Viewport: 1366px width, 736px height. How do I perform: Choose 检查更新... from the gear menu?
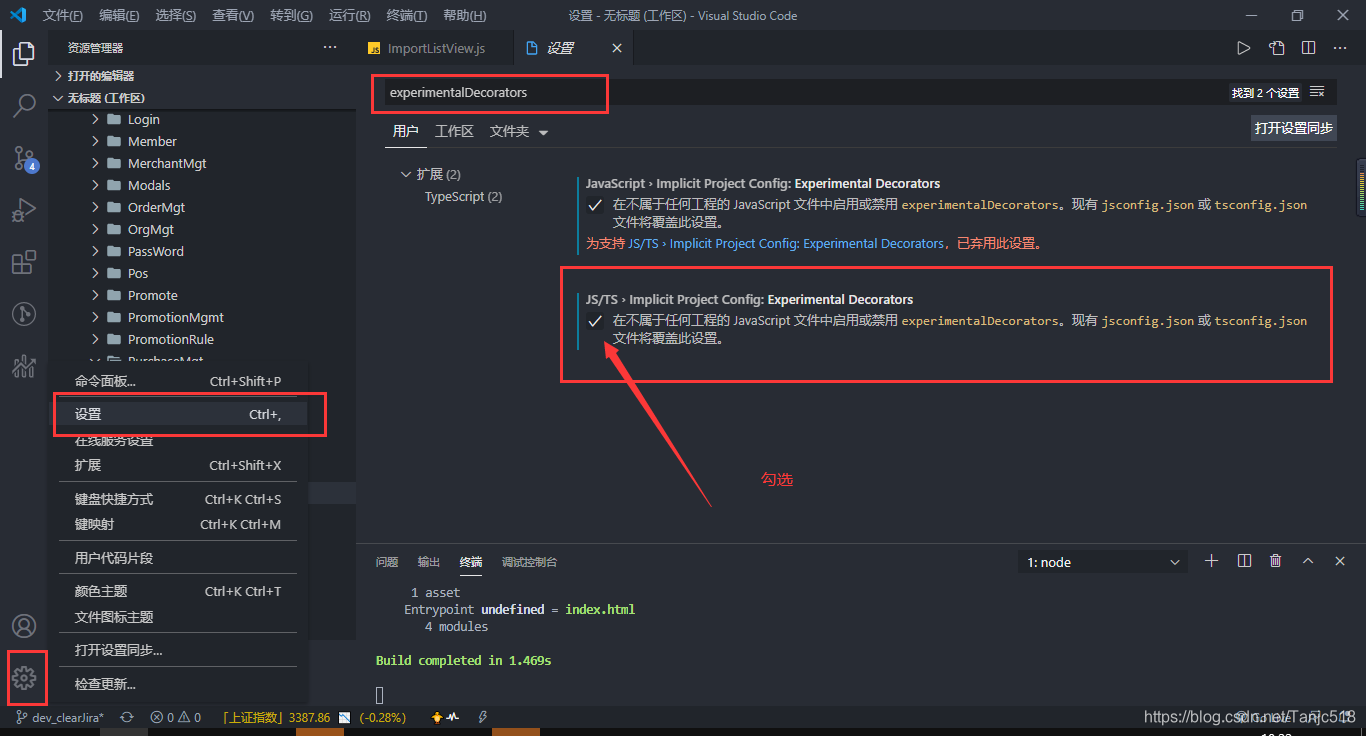(178, 684)
